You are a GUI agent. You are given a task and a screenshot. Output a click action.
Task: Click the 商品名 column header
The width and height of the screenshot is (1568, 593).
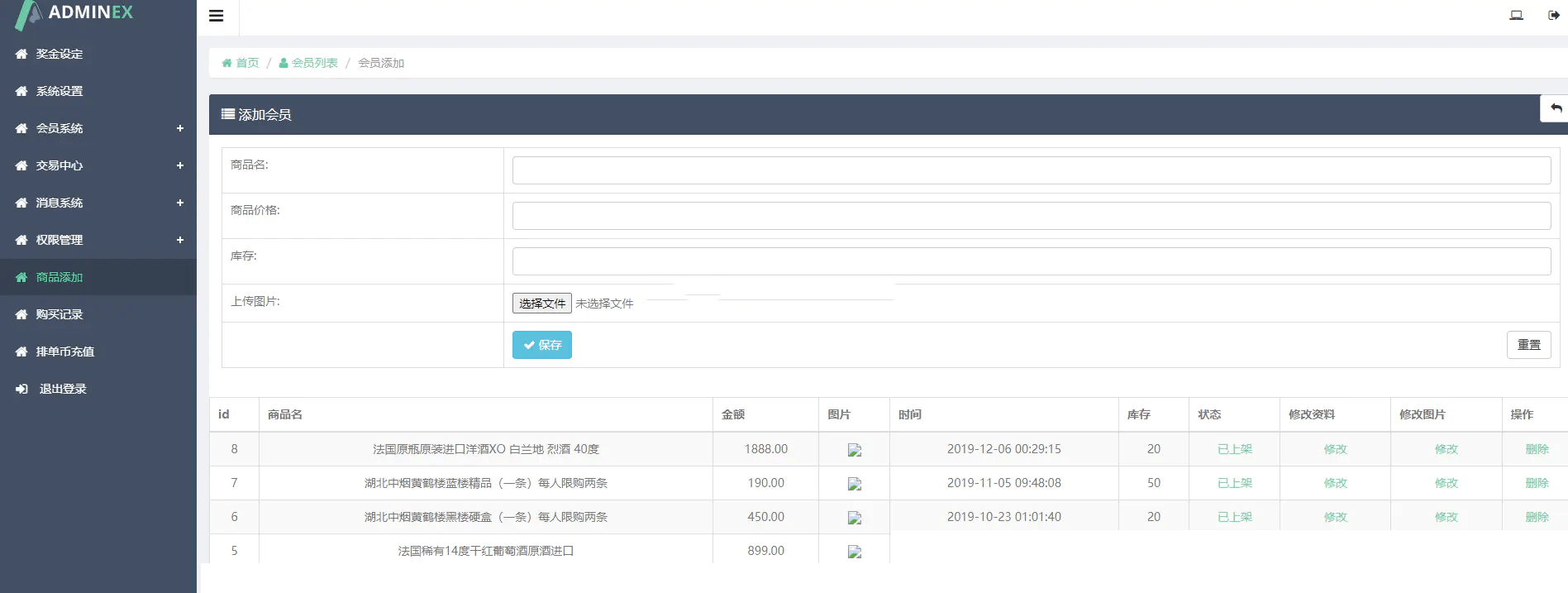click(285, 414)
